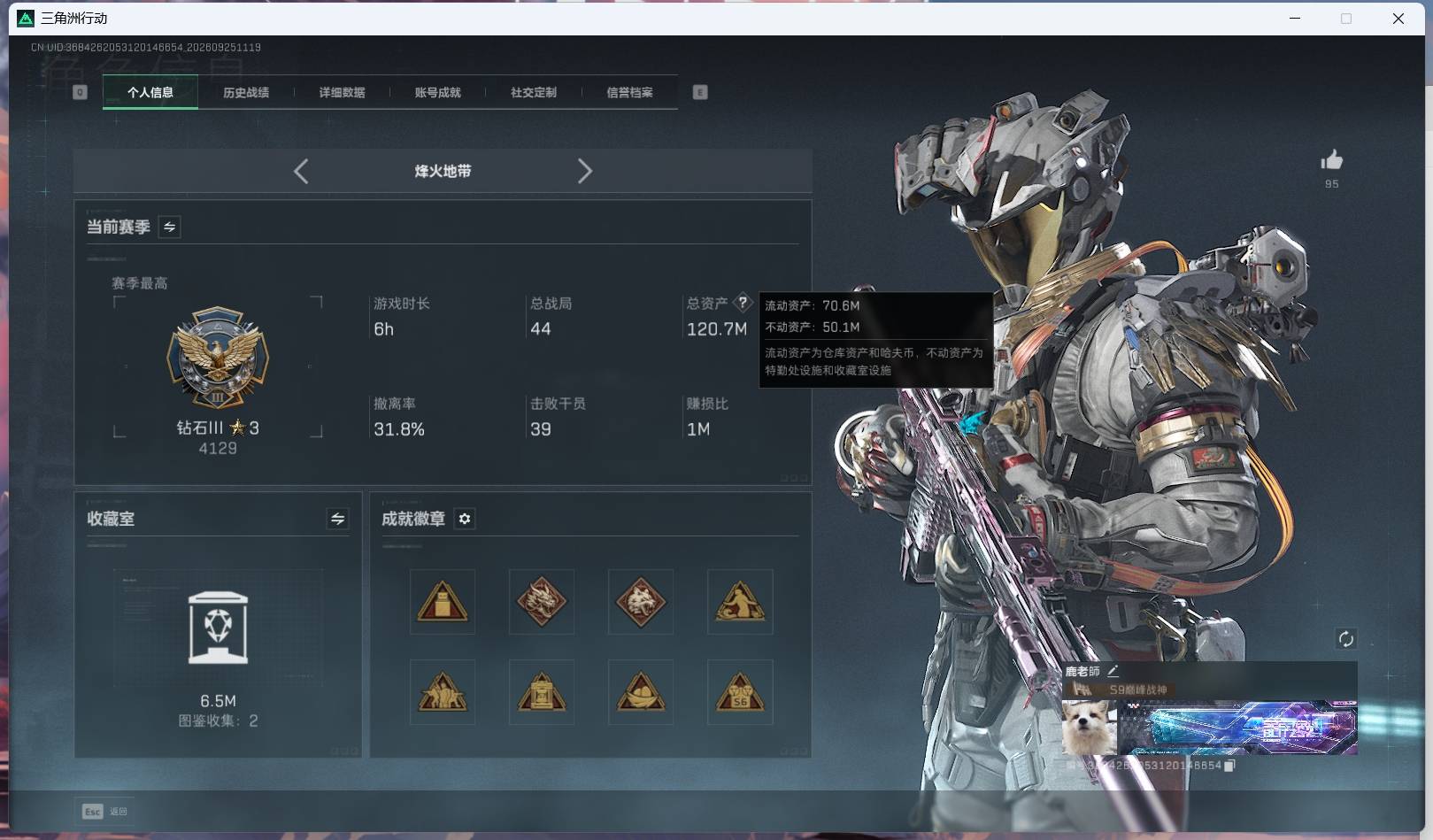Click the 撤离率 value 31.8%
The image size is (1433, 840).
399,429
